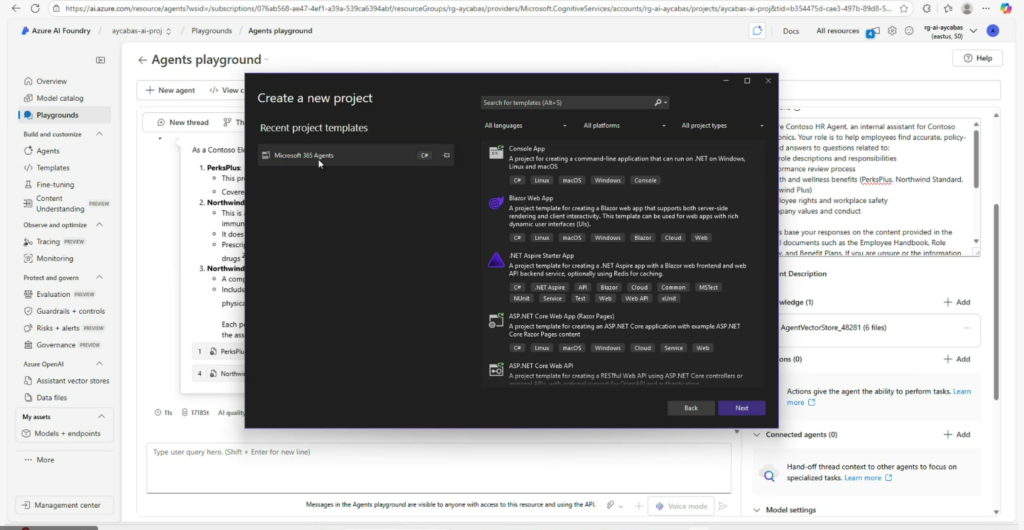The width and height of the screenshot is (1024, 530).
Task: Collapse Protect and govern section
Action: [99, 277]
